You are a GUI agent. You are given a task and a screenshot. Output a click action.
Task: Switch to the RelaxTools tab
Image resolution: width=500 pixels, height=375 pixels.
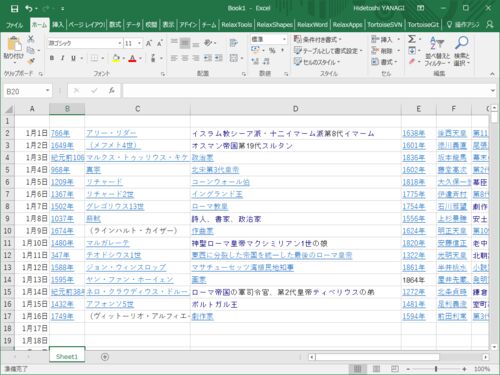(237, 25)
